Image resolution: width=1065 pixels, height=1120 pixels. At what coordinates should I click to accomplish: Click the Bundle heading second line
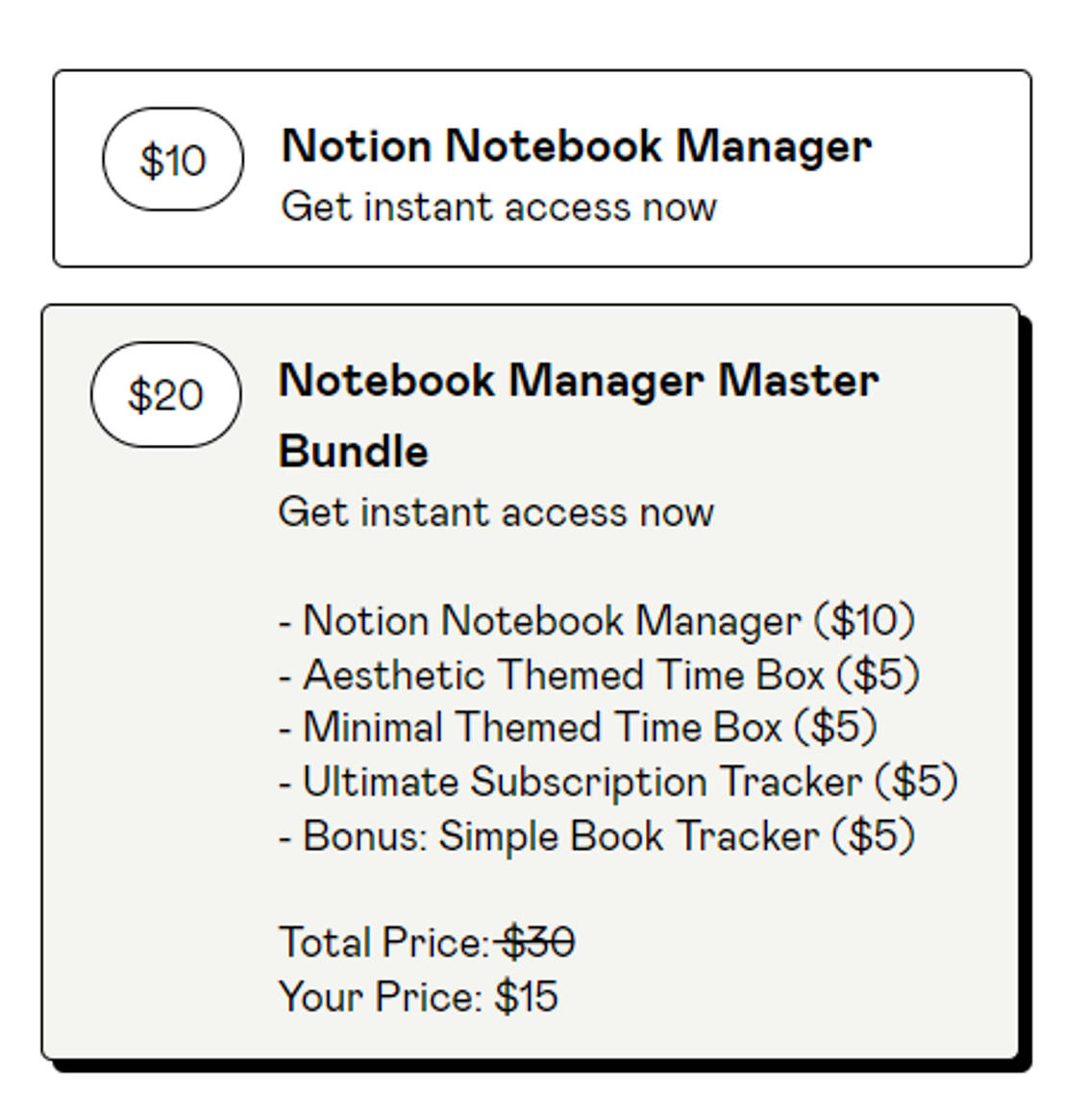point(354,450)
